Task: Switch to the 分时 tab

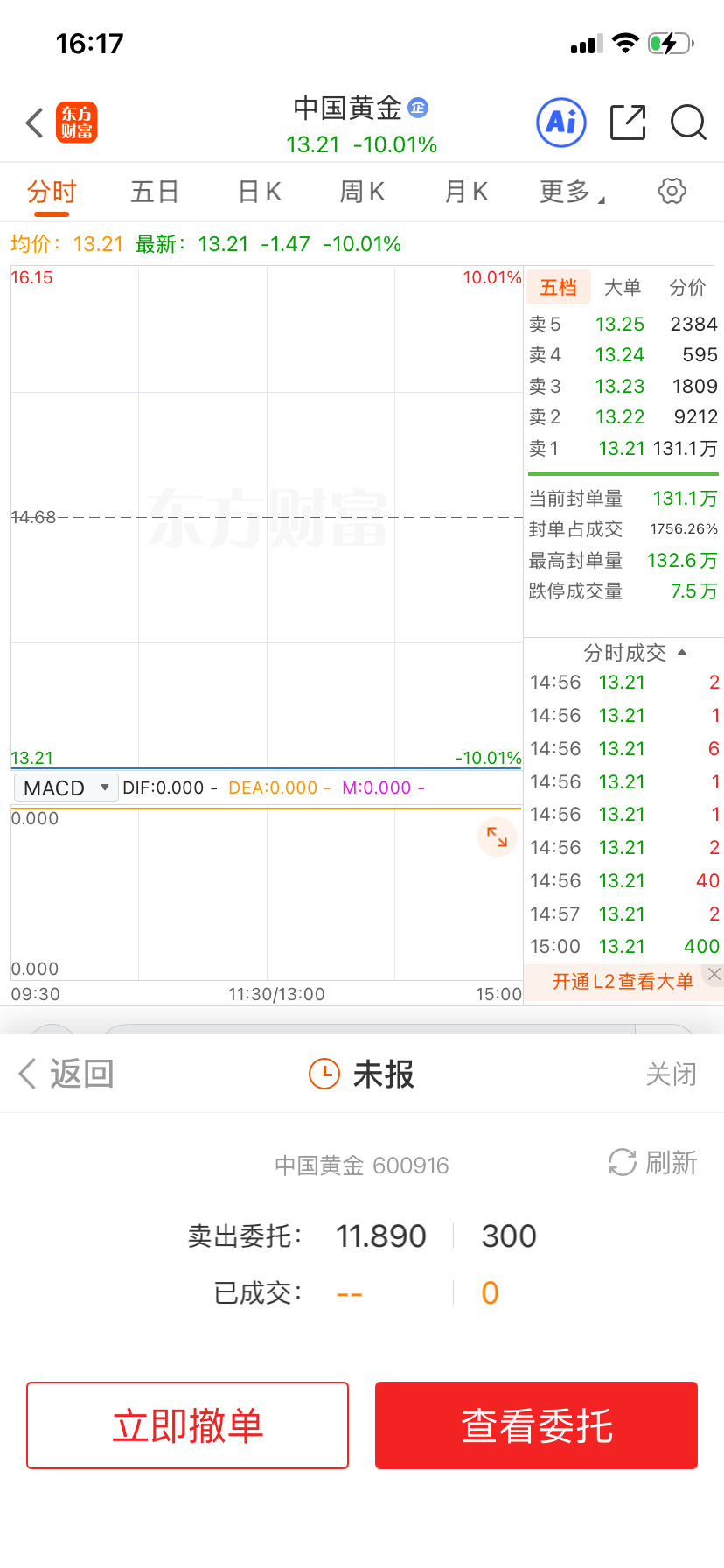Action: point(52,192)
